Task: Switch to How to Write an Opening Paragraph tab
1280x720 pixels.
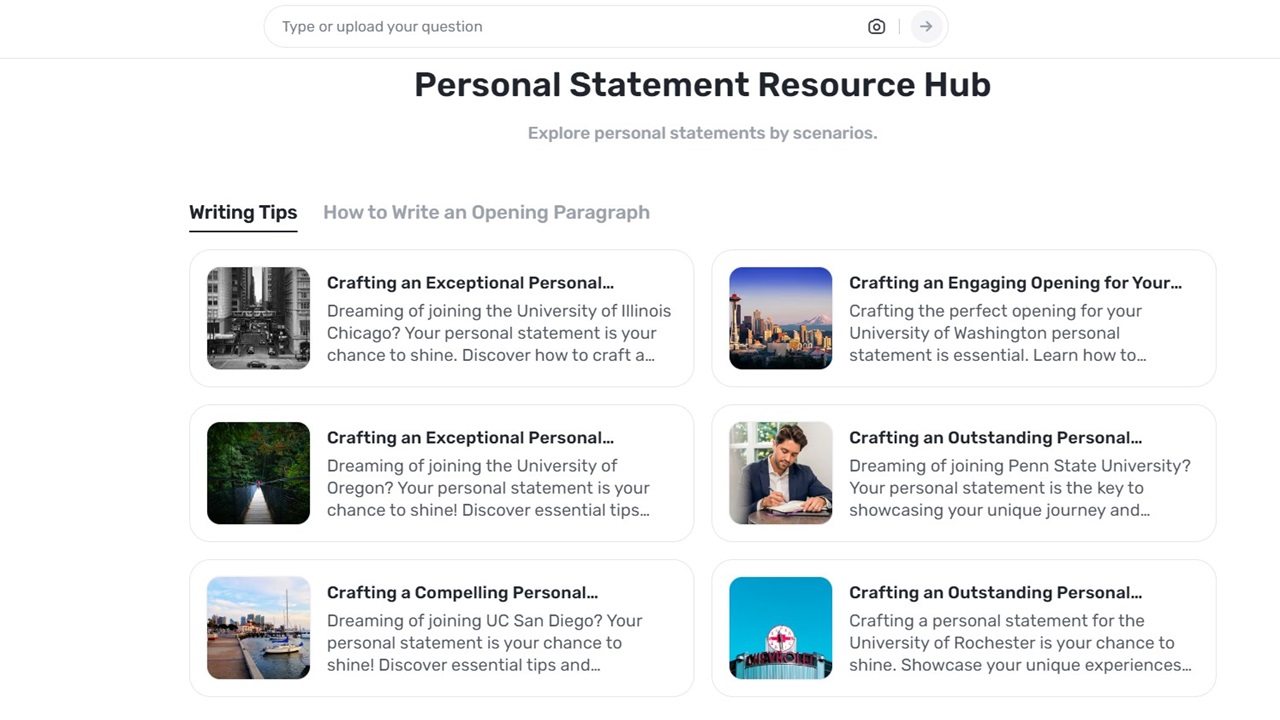Action: (486, 212)
